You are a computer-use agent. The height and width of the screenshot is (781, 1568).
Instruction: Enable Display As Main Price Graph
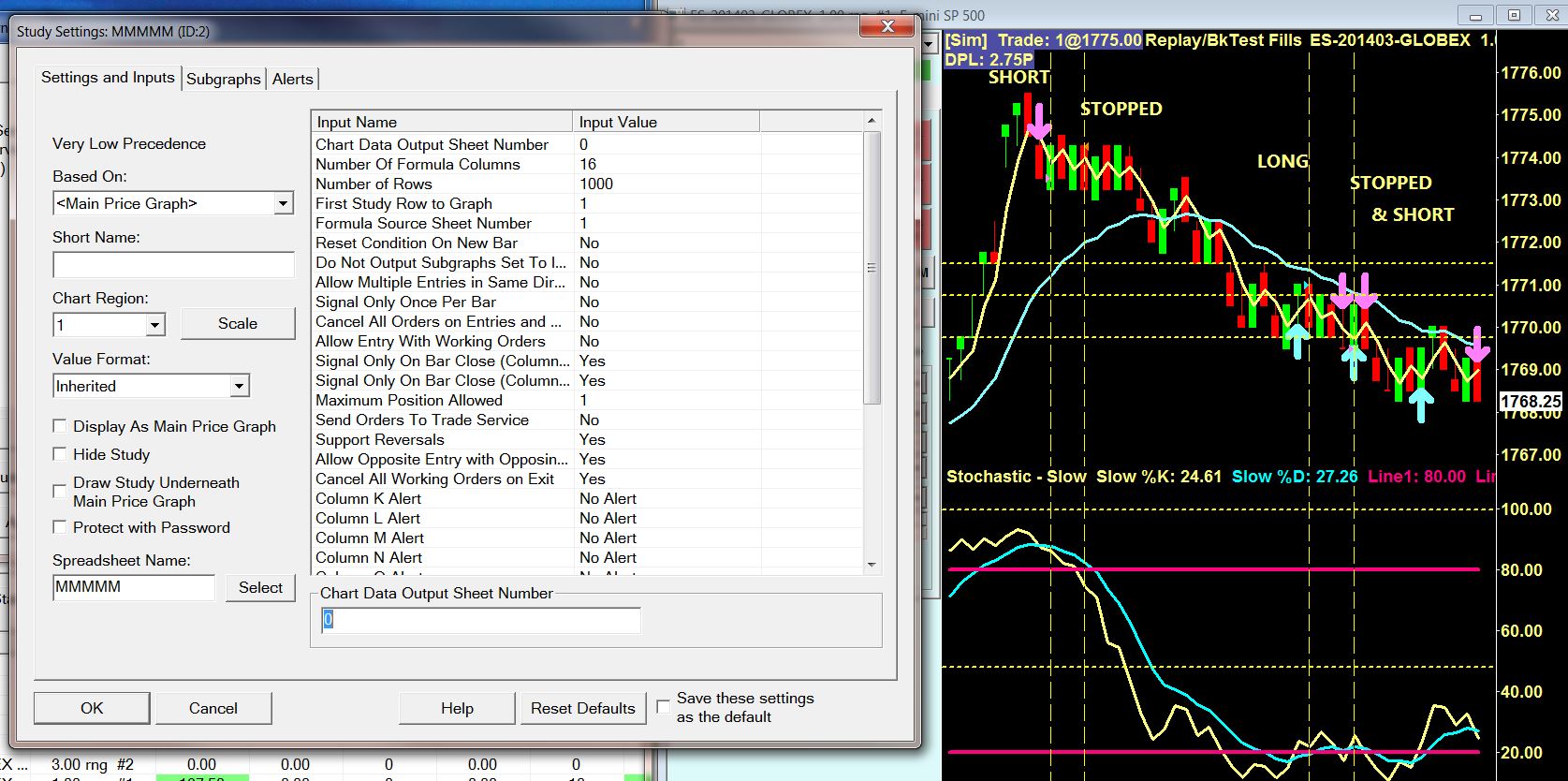coord(60,426)
